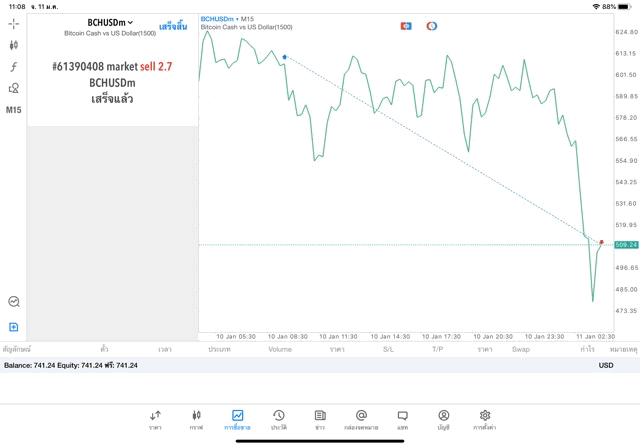Open the chart search icon in sidebar

(14, 301)
